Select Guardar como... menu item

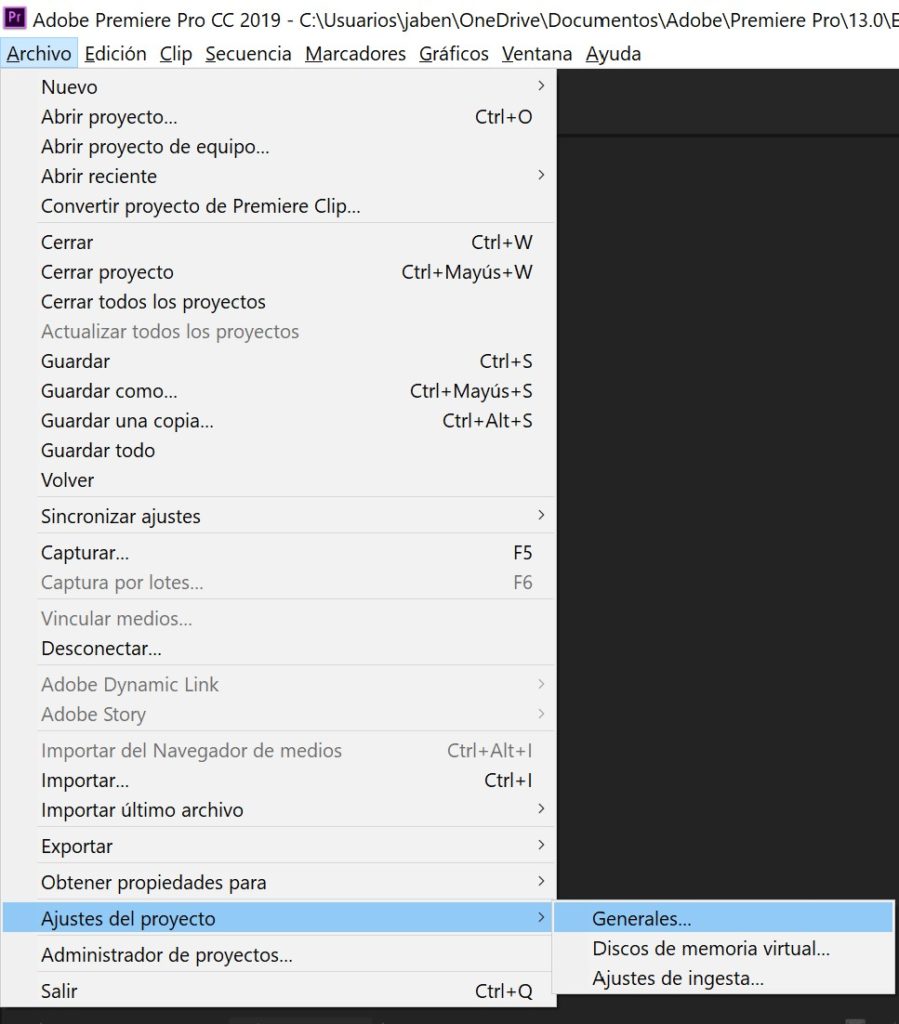pyautogui.click(x=279, y=391)
